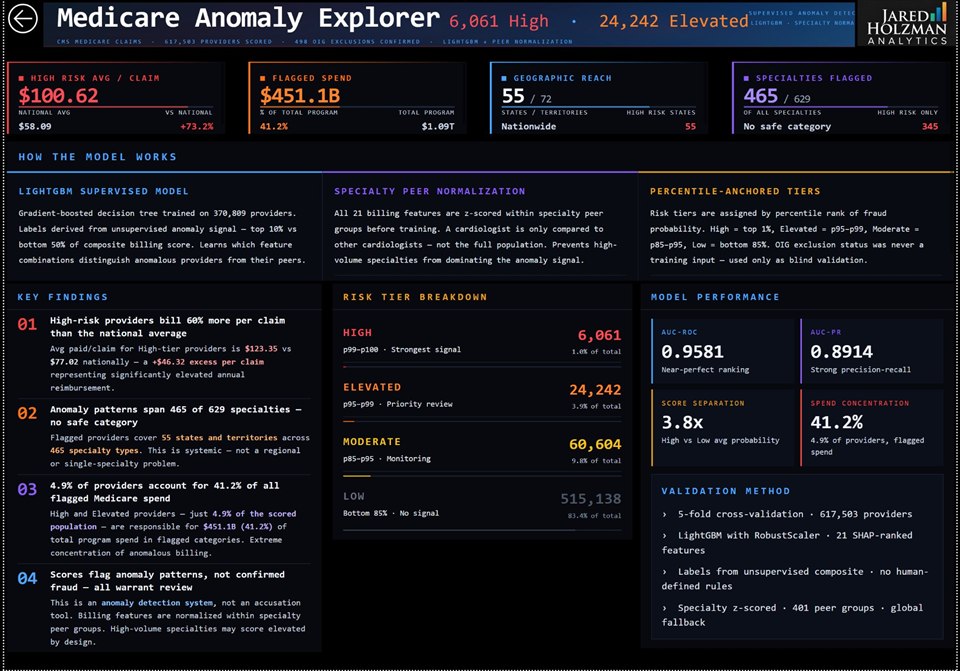The width and height of the screenshot is (960, 671).
Task: Click the LightGBM Supervised Model heading
Action: tap(103, 191)
